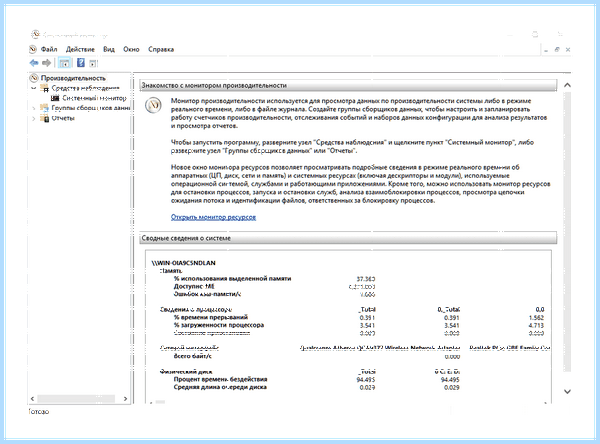600x444 pixels.
Task: Open help via the blue question mark icon
Action: [81, 63]
